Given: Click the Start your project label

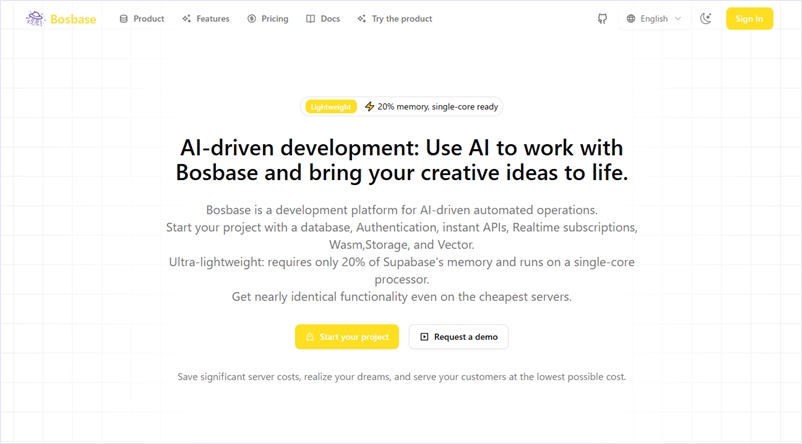Looking at the screenshot, I should click(x=354, y=337).
